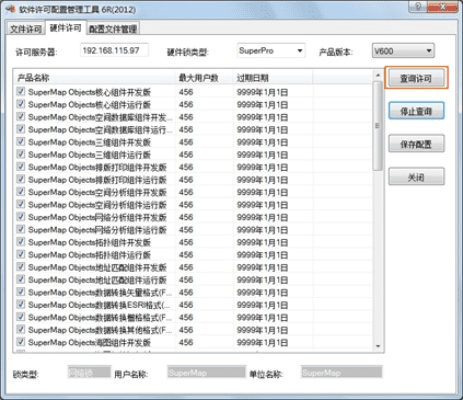The height and width of the screenshot is (400, 463).
Task: Toggle 数据转换栅格格式 checkbox
Action: (21, 316)
